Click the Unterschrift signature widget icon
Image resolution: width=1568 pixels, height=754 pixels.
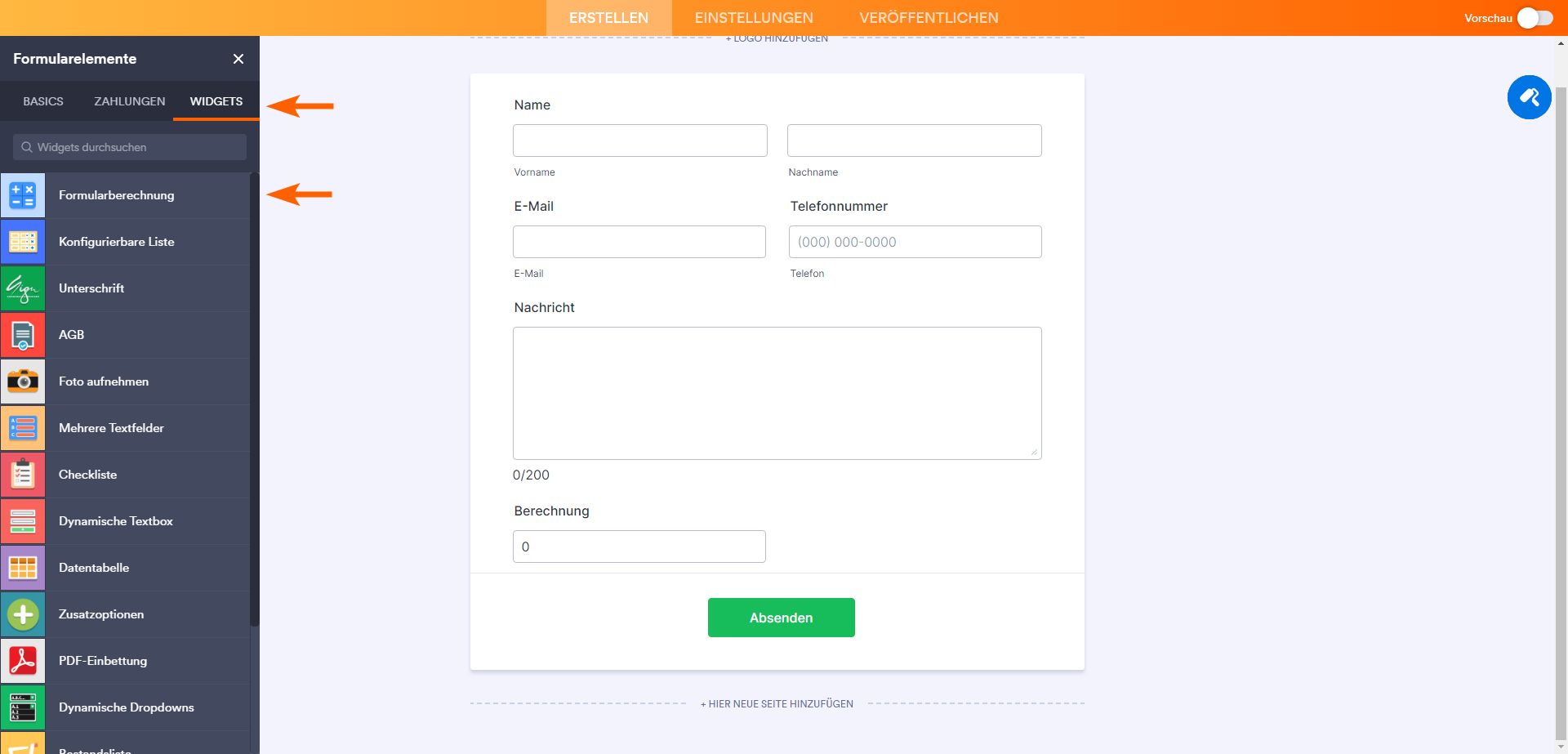(x=23, y=288)
